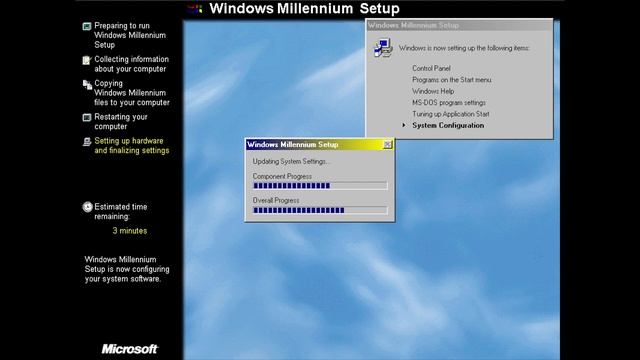Click the Component Progress bar
This screenshot has height=360, width=640.
click(320, 186)
